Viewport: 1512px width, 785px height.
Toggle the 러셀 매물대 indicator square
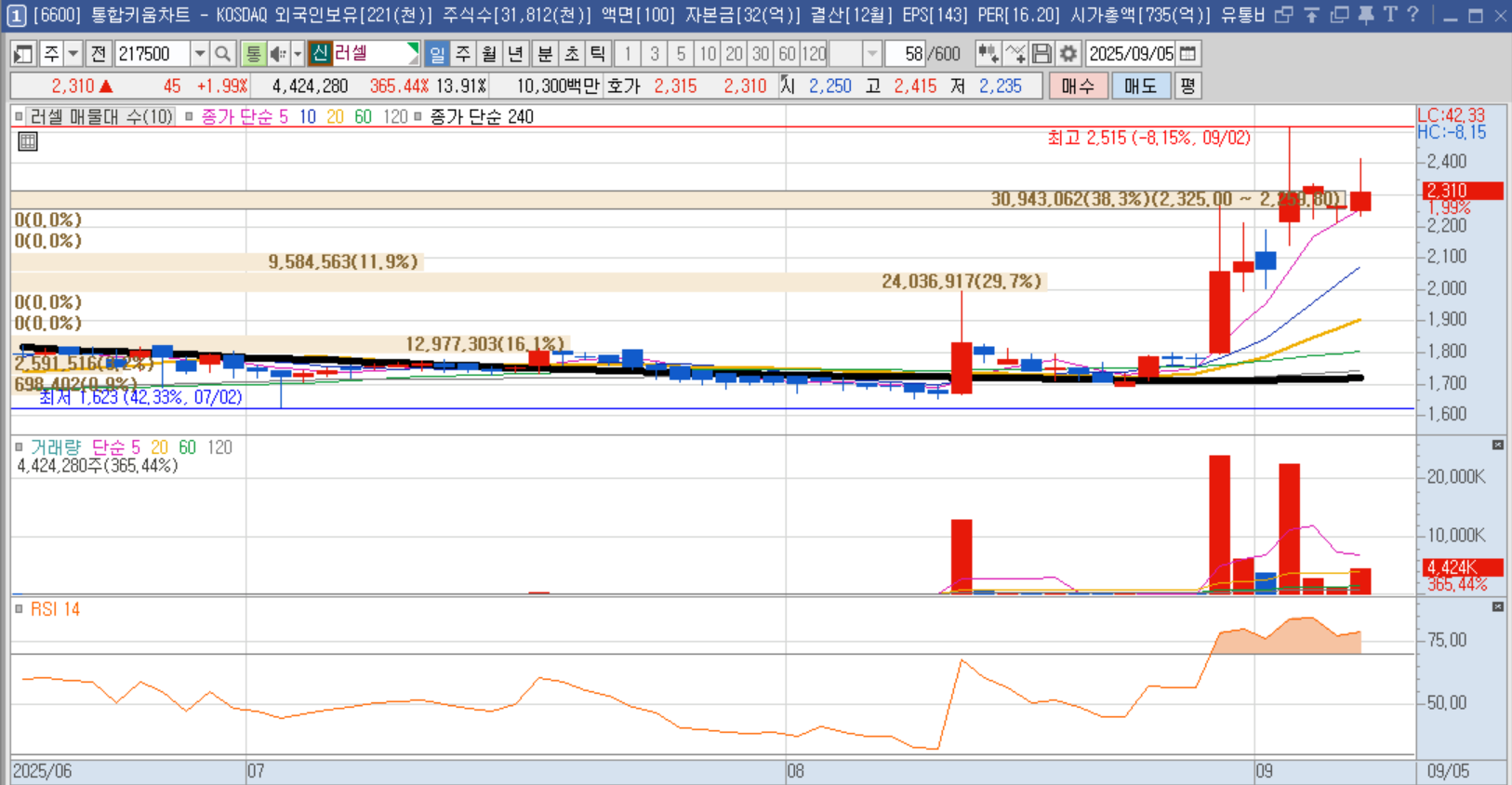(19, 117)
